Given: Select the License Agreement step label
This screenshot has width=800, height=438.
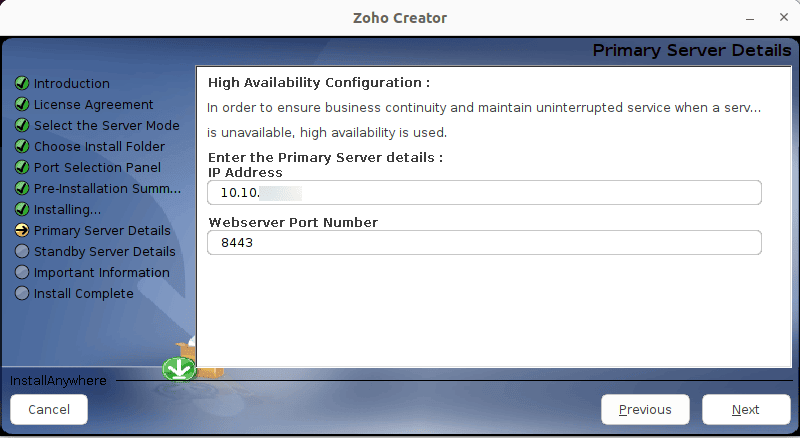Looking at the screenshot, I should pyautogui.click(x=93, y=104).
